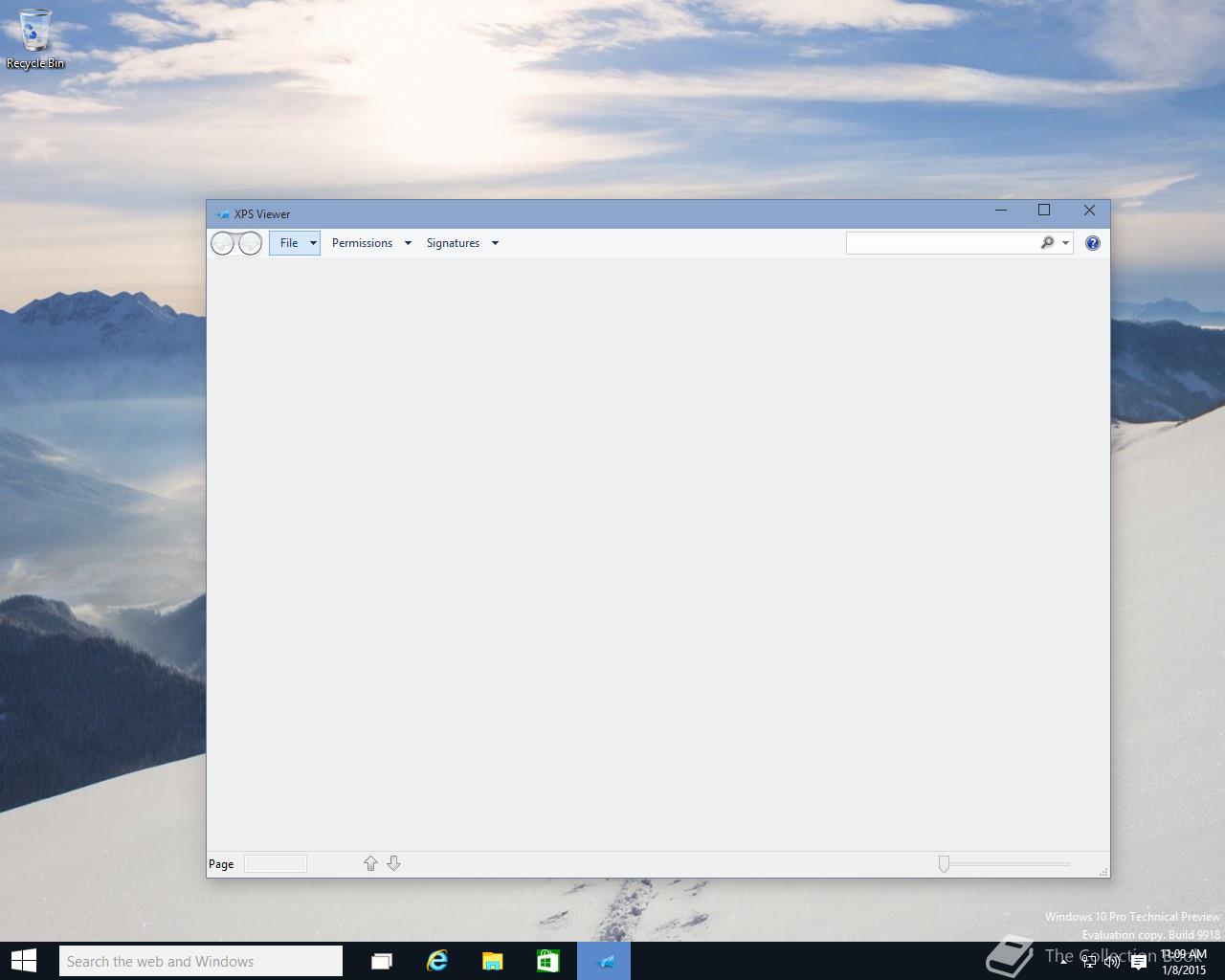Screen dimensions: 1225x980
Task: Go to next page with down arrow
Action: pyautogui.click(x=393, y=863)
